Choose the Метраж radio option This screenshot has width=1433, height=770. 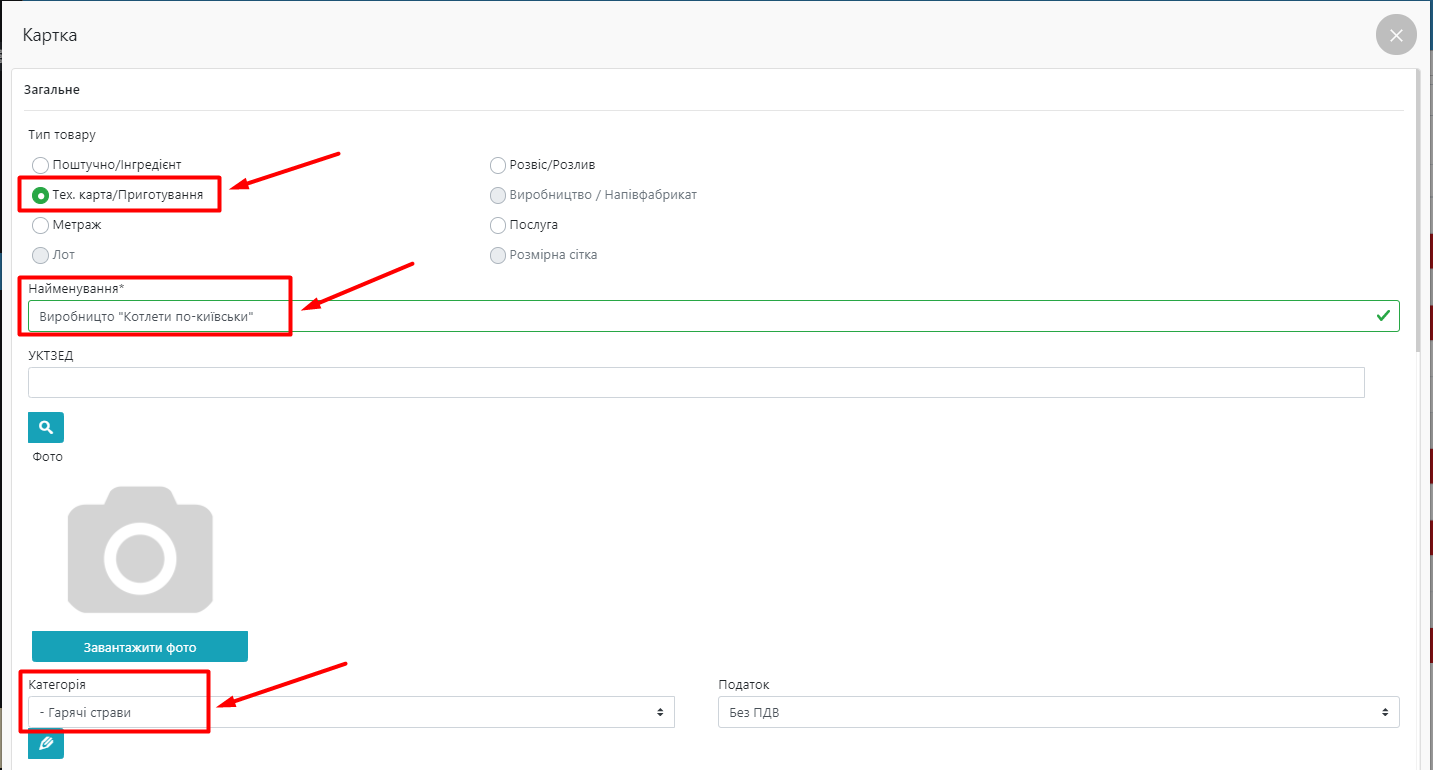pos(41,225)
